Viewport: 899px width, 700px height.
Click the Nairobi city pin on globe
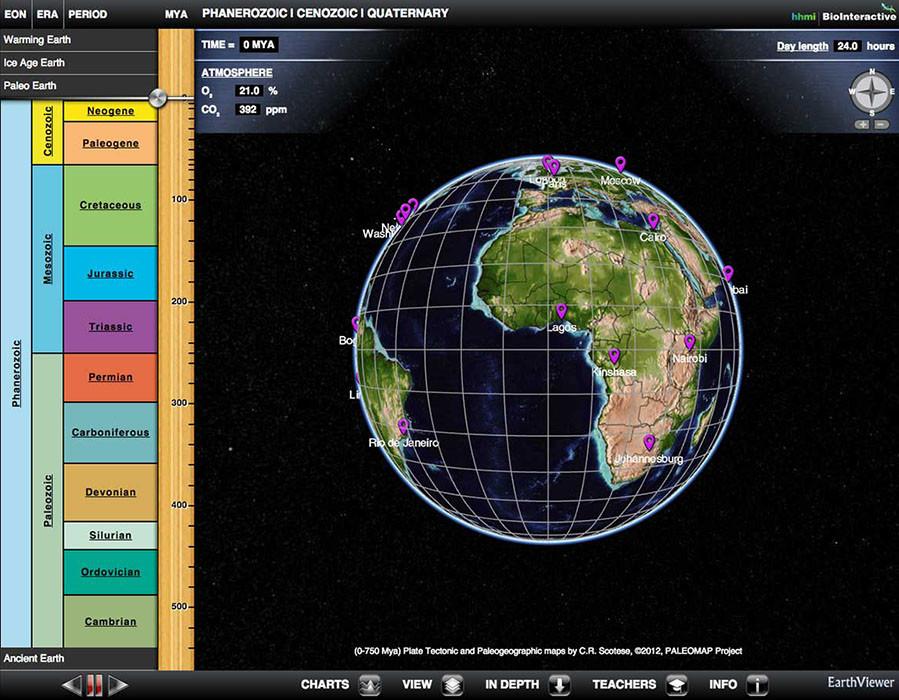point(689,342)
